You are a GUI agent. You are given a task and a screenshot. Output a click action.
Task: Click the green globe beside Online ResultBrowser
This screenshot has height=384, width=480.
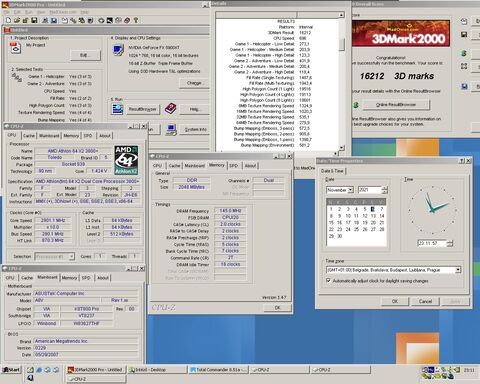coord(356,105)
